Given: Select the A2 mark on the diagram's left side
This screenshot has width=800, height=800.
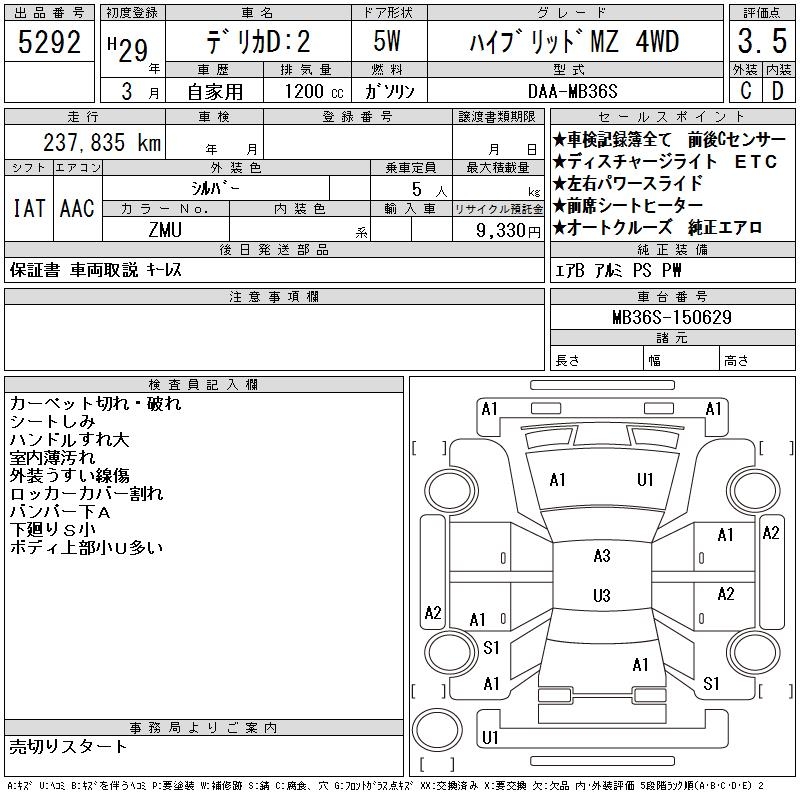Looking at the screenshot, I should (x=433, y=613).
